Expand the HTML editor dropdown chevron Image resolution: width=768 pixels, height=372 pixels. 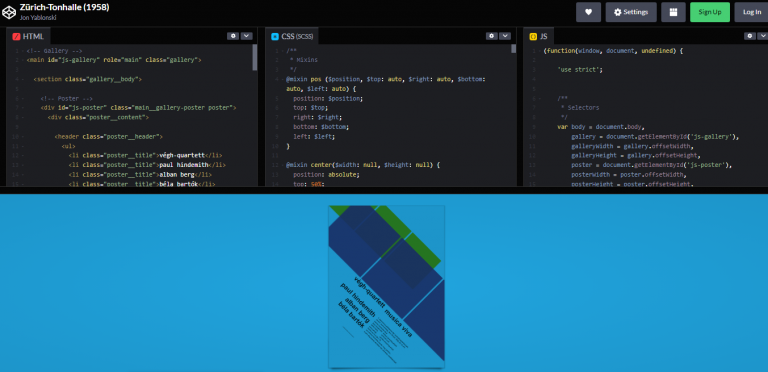pyautogui.click(x=246, y=36)
